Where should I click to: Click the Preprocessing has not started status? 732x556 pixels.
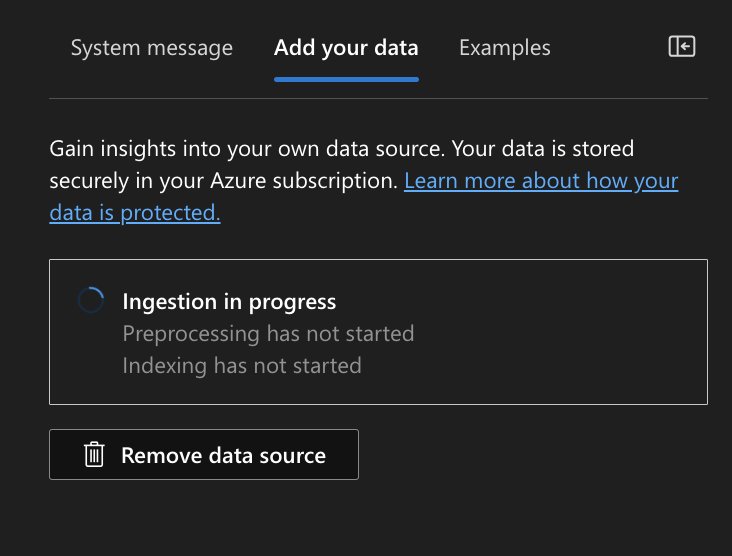[268, 333]
